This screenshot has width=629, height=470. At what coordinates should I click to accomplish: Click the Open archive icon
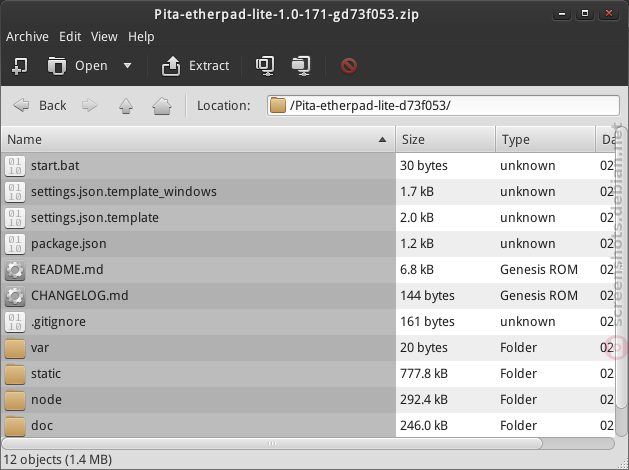(x=57, y=66)
